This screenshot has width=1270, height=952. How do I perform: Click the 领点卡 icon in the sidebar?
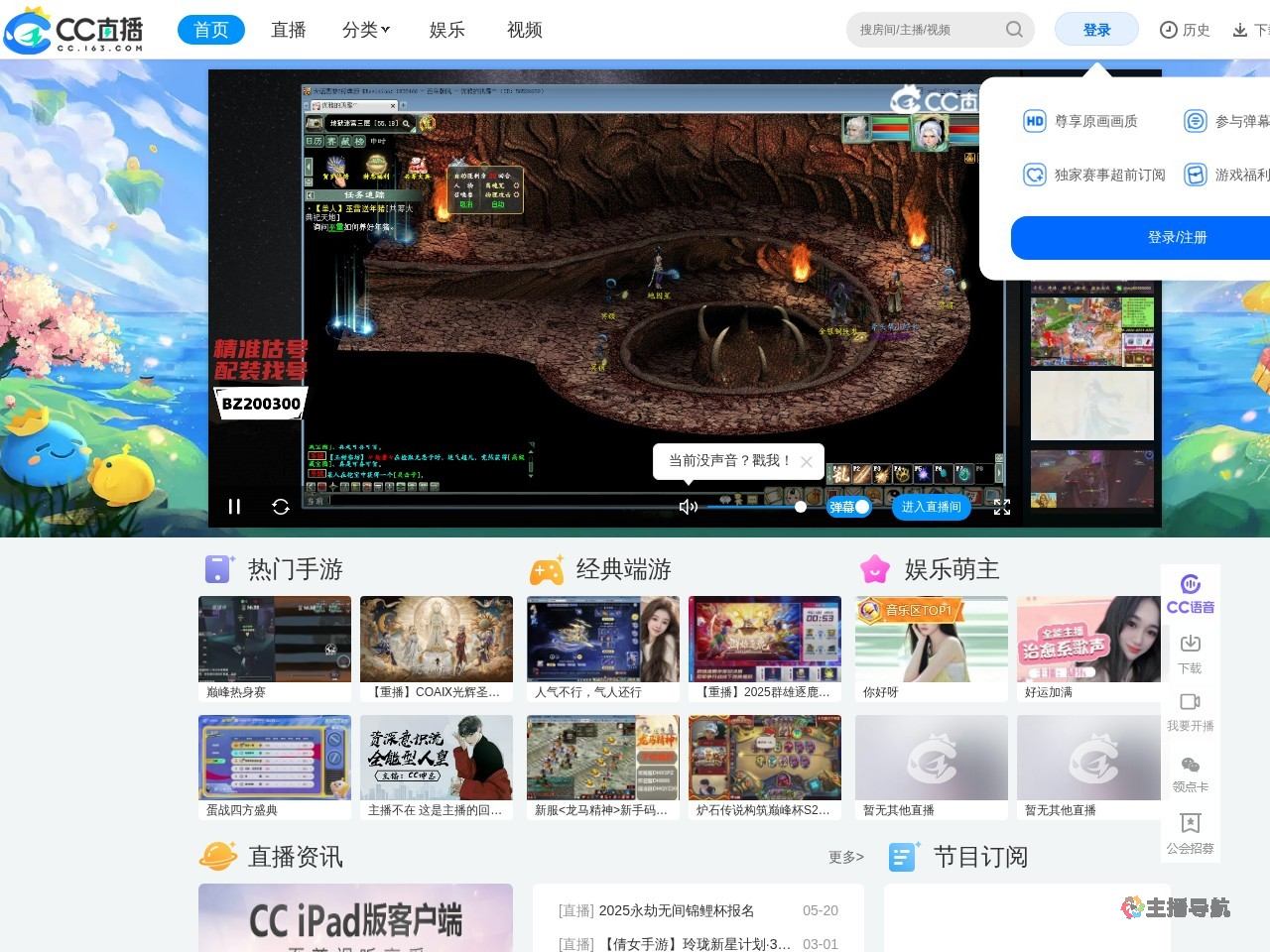pyautogui.click(x=1190, y=772)
